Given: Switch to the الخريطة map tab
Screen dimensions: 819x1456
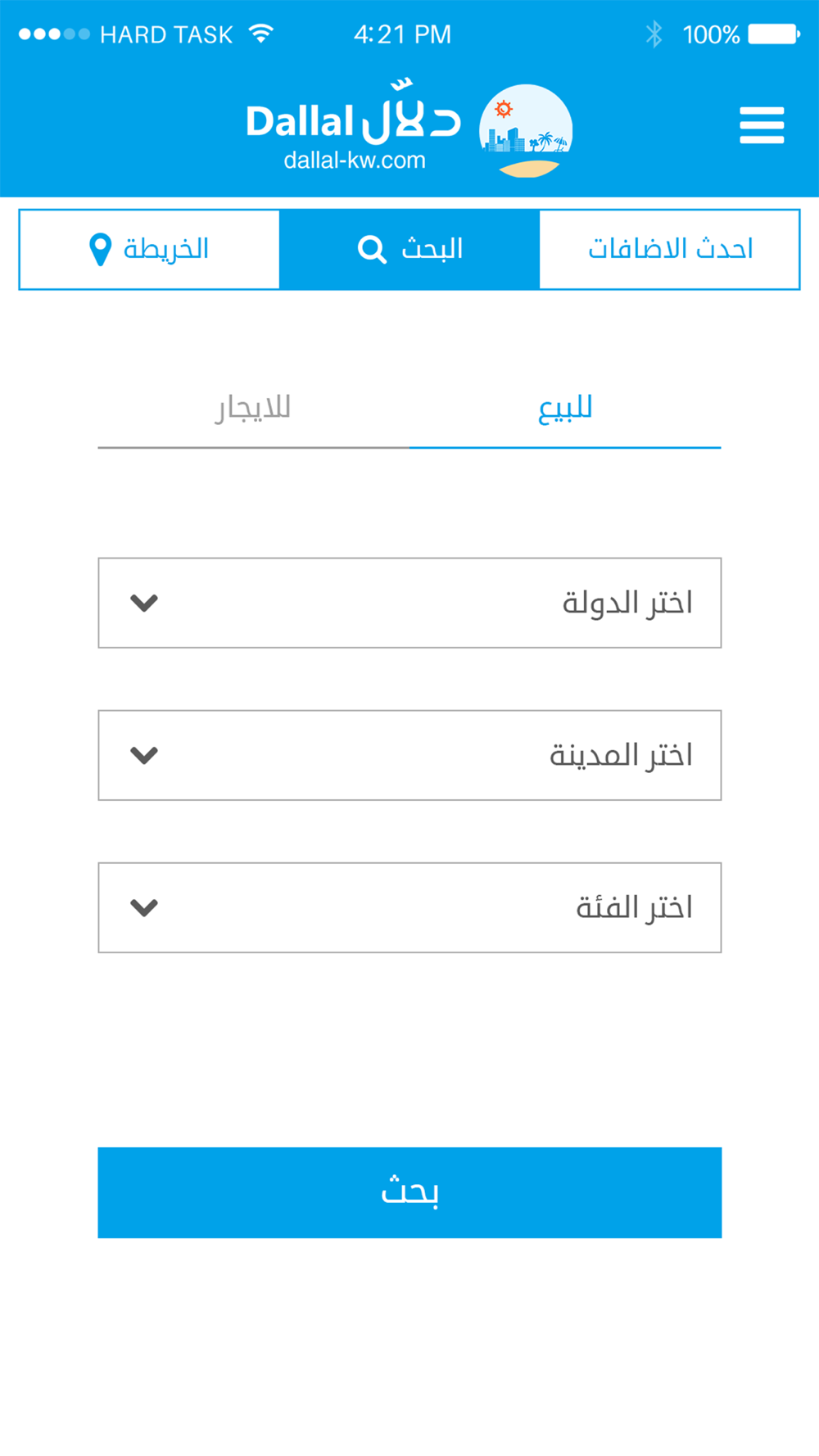Looking at the screenshot, I should pos(149,249).
